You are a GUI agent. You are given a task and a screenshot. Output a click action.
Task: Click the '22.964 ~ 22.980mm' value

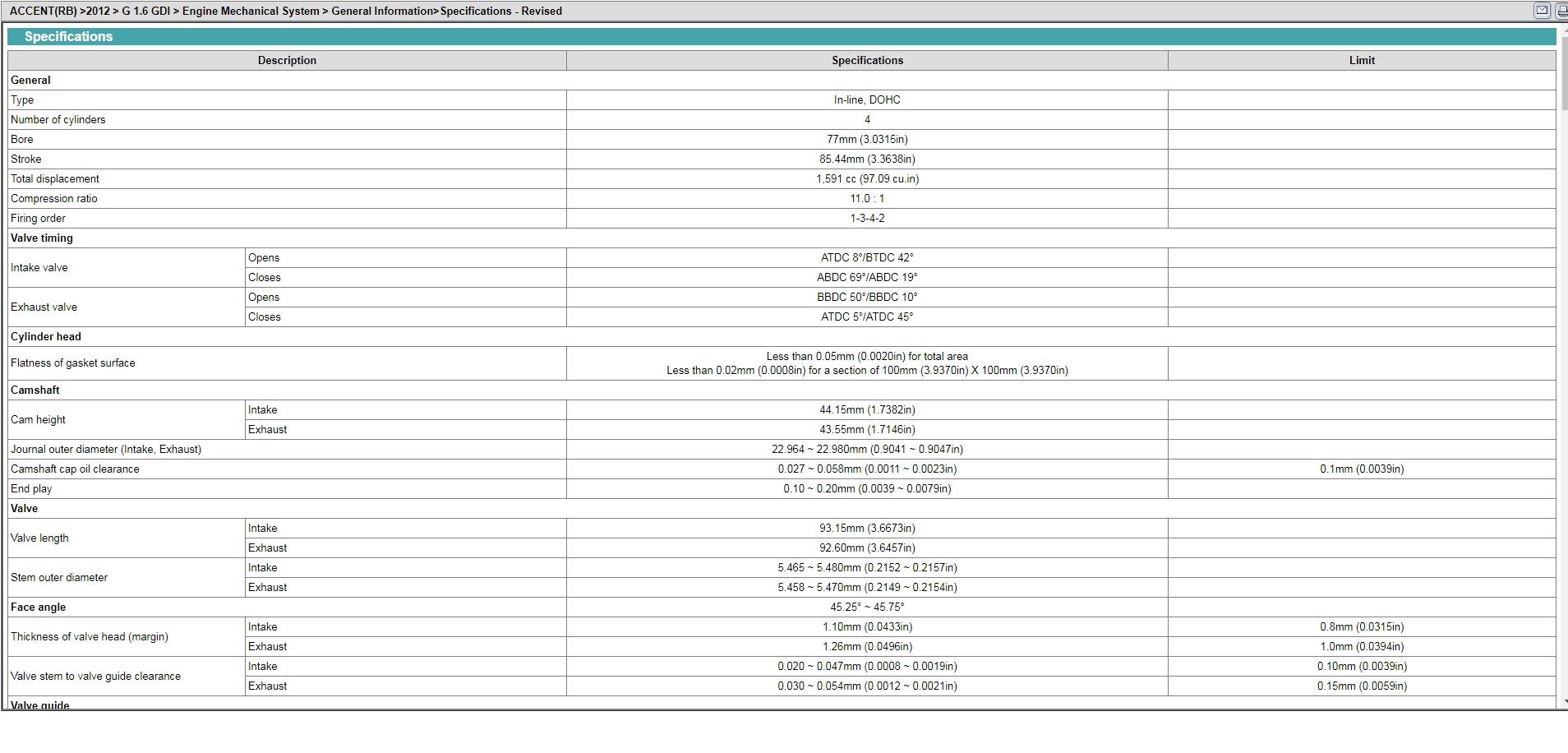pos(867,449)
